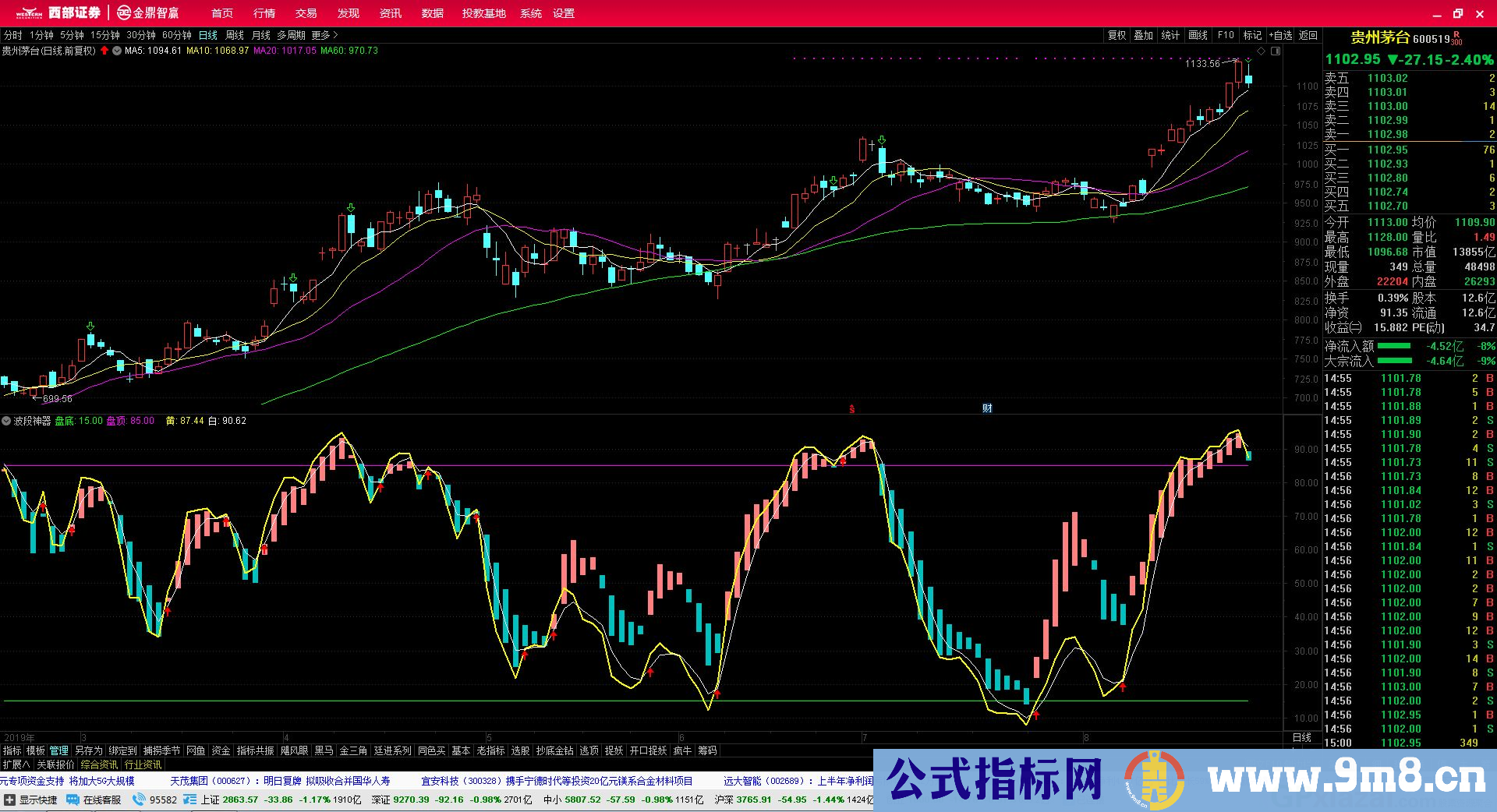
Task: Click the 显示快捷 plus icon
Action: pyautogui.click(x=9, y=800)
